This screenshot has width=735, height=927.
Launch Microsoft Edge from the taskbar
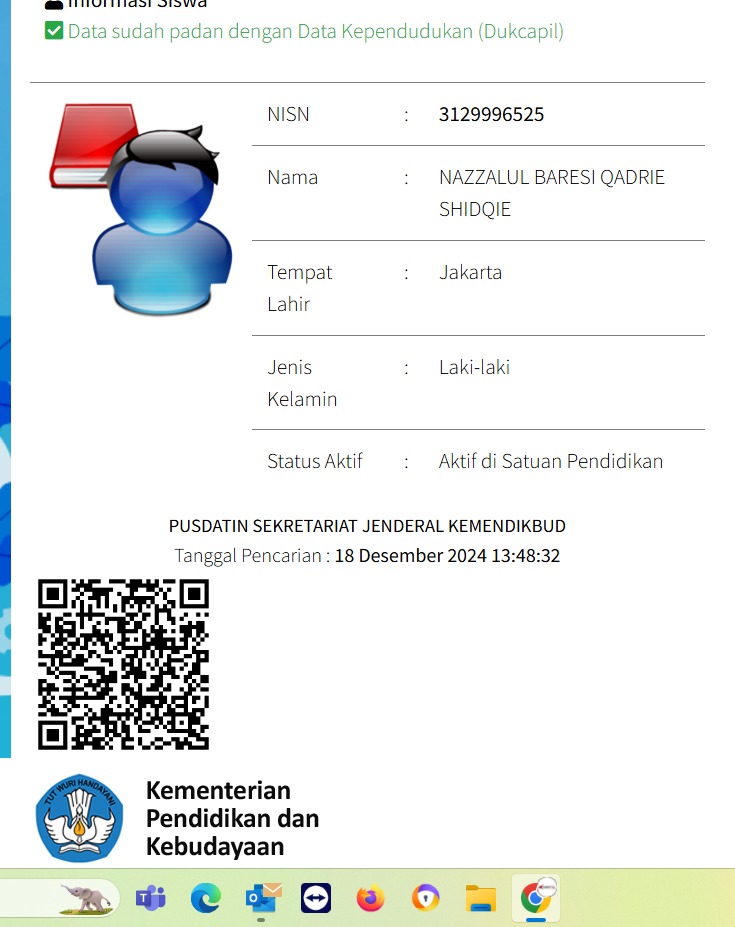[206, 898]
